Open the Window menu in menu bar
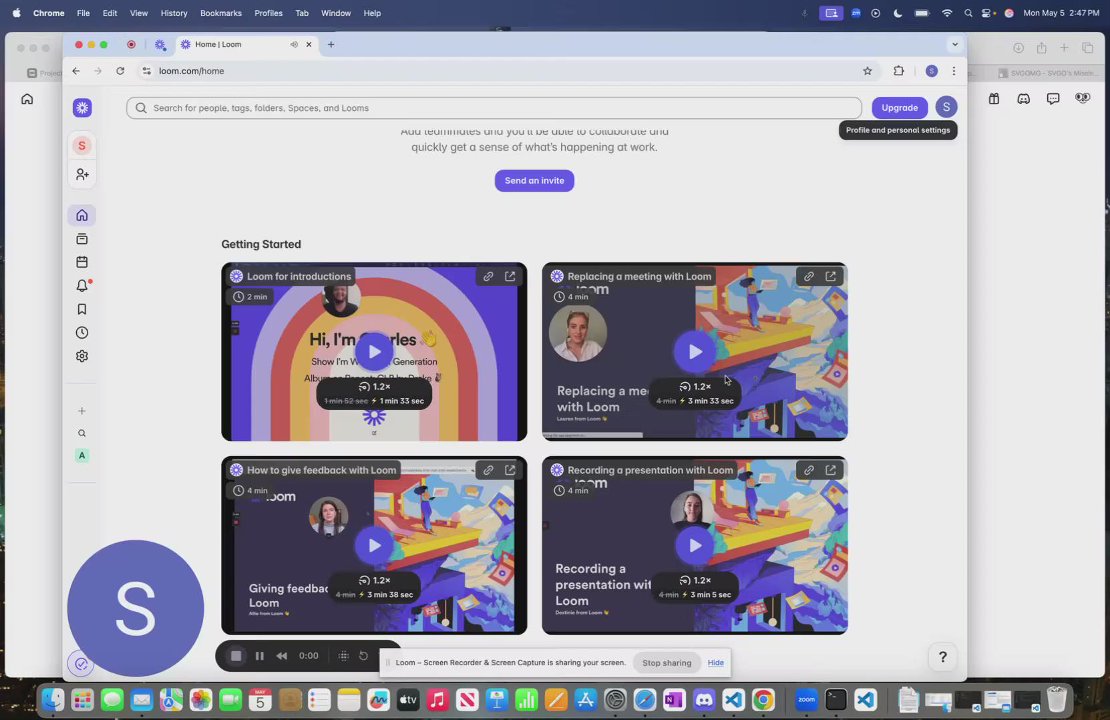Image resolution: width=1110 pixels, height=720 pixels. (x=336, y=13)
